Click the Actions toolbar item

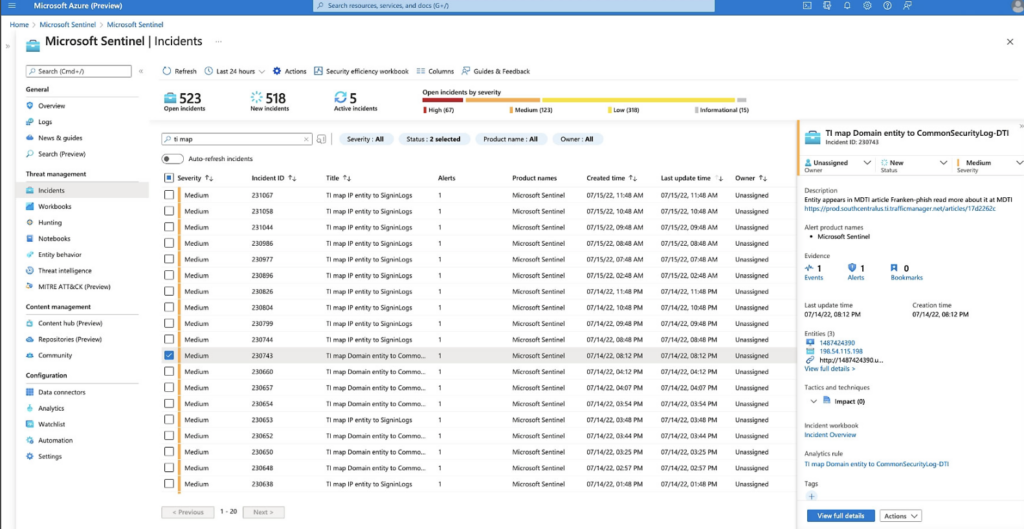[289, 71]
